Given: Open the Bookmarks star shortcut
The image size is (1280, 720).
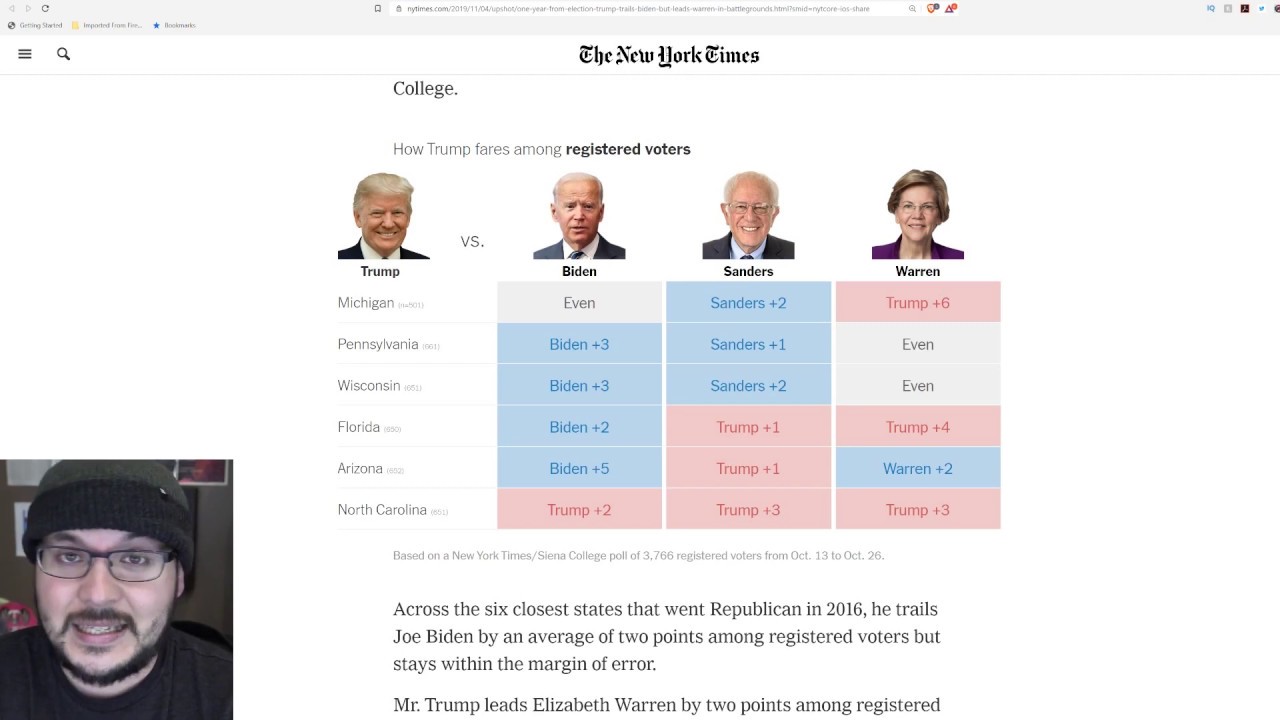Looking at the screenshot, I should 174,25.
